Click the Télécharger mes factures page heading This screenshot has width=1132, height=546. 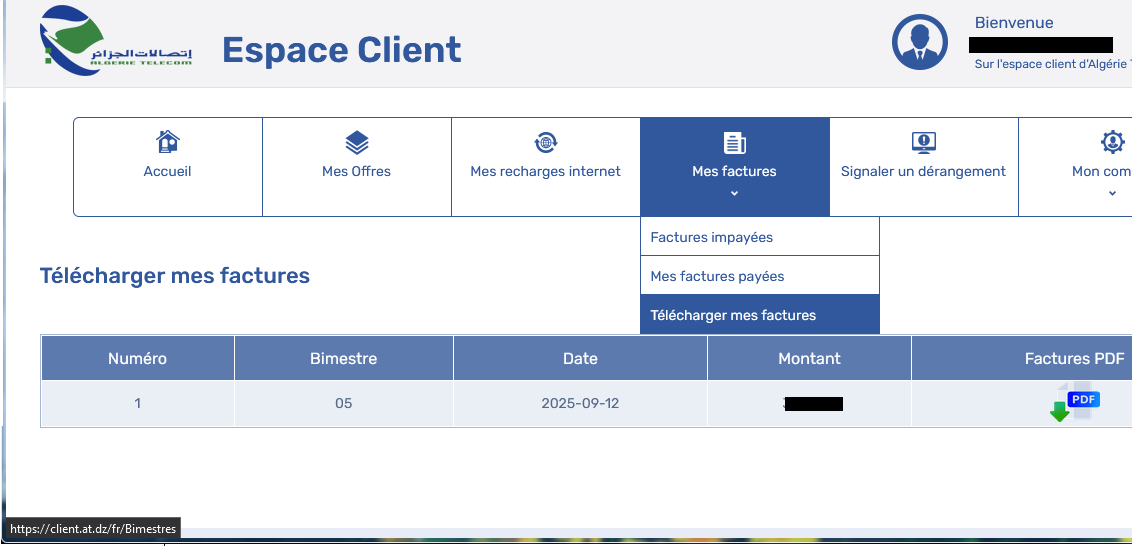tap(175, 276)
